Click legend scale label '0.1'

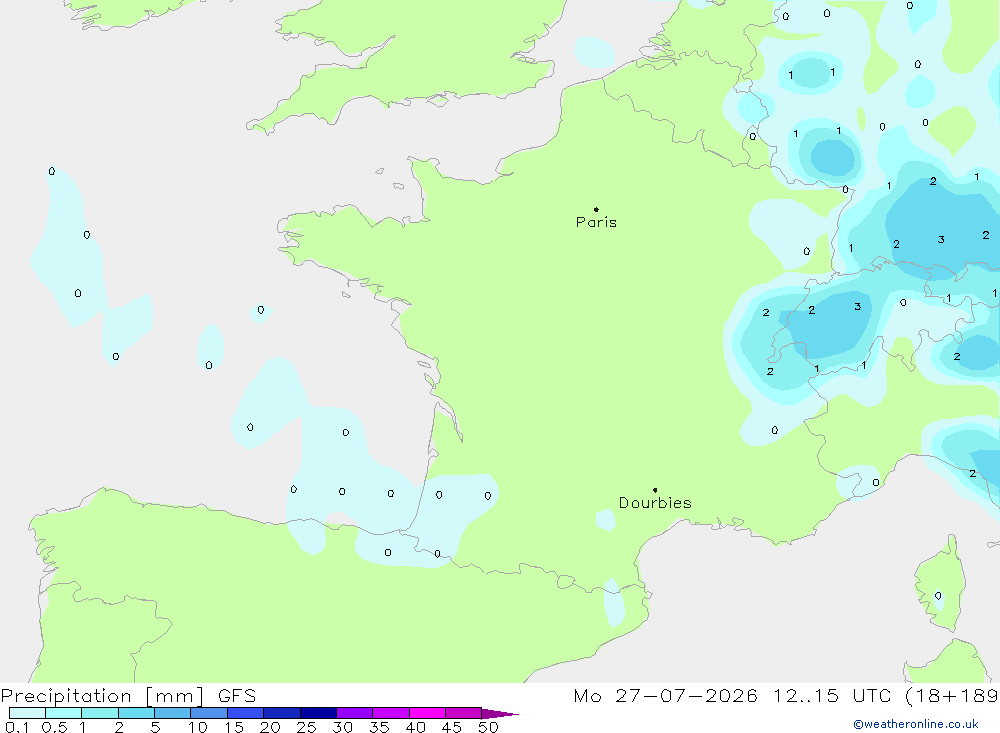(x=17, y=727)
